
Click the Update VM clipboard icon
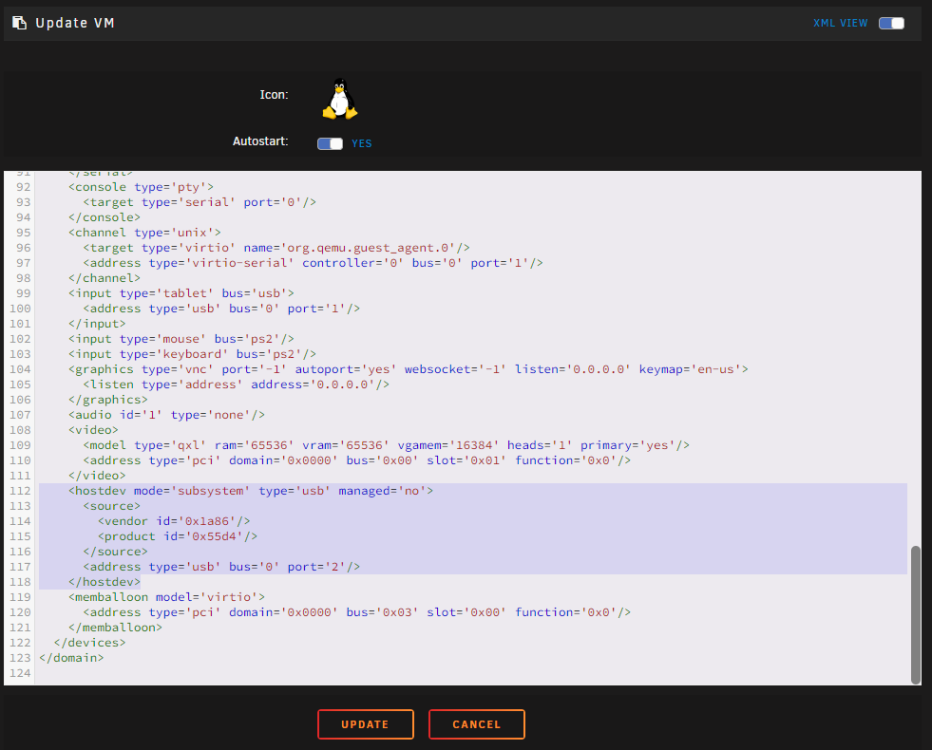pyautogui.click(x=20, y=23)
